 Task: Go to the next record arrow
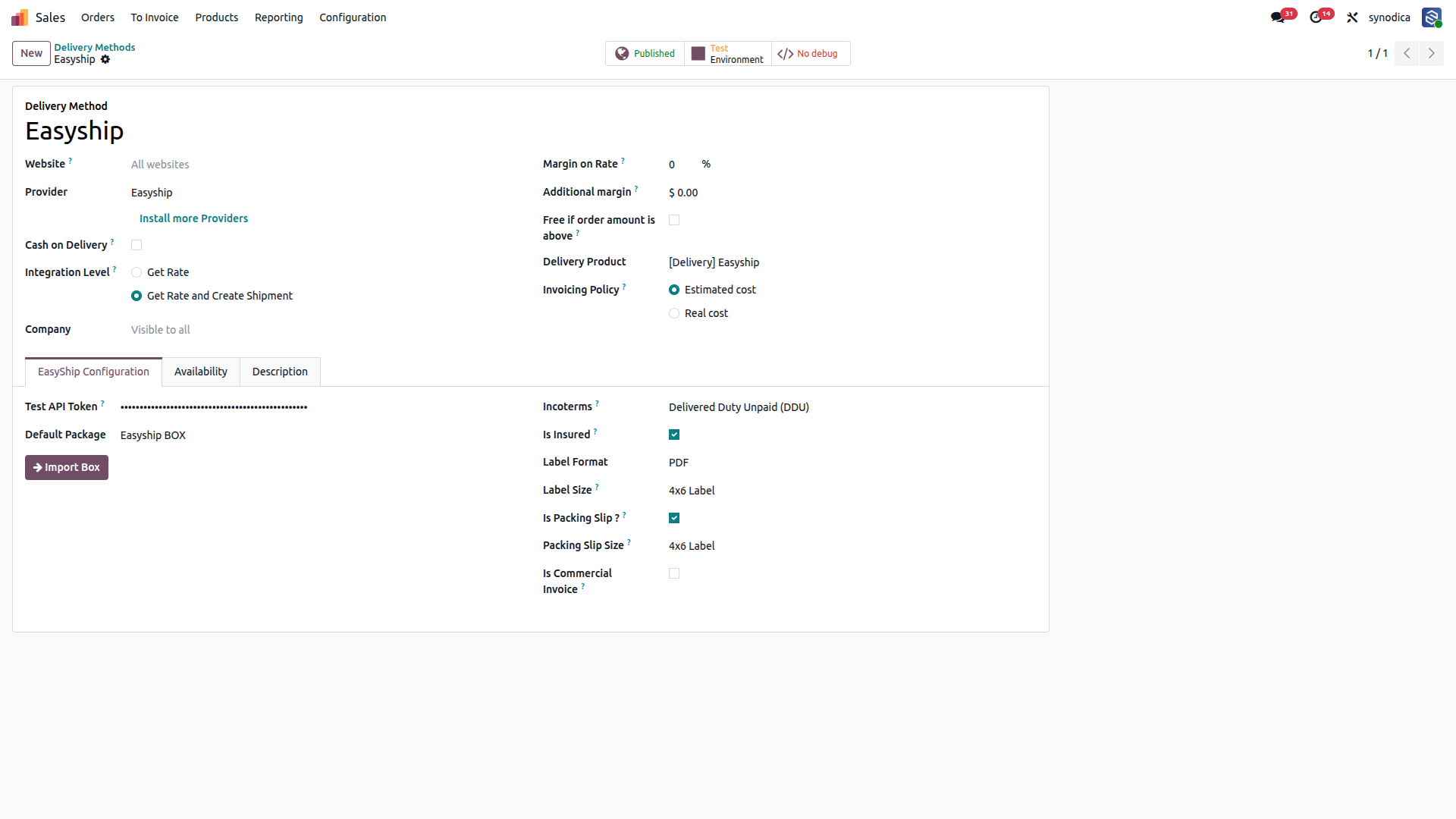coord(1432,53)
